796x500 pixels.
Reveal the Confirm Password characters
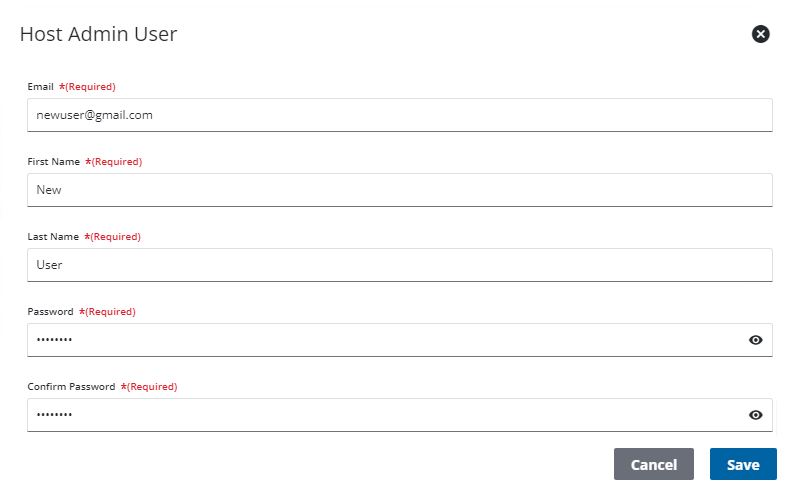point(756,415)
